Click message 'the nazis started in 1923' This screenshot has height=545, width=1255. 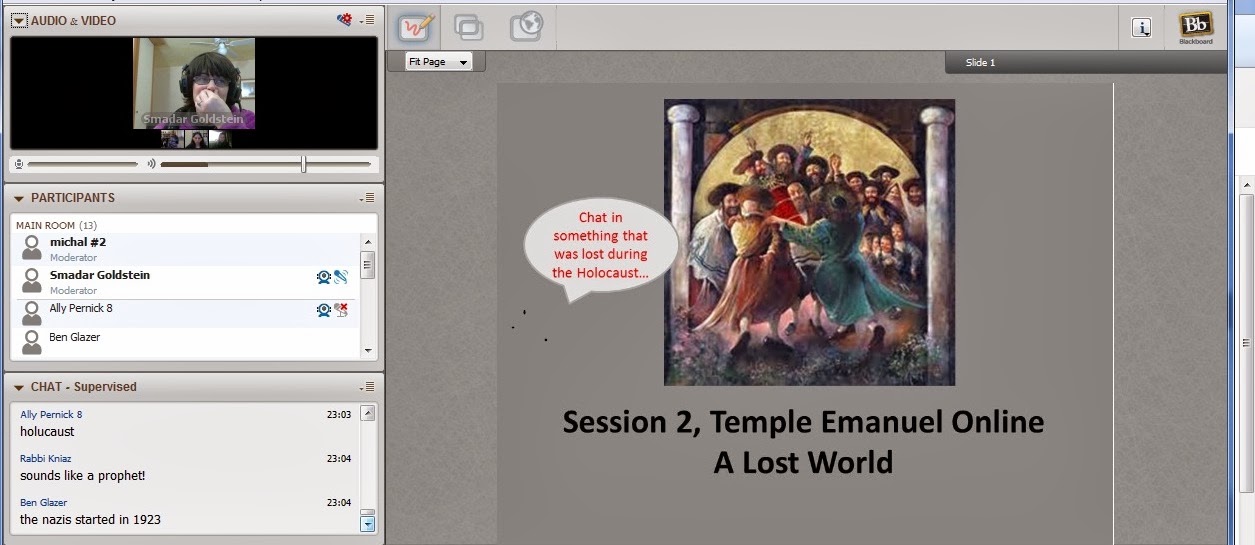[90, 520]
